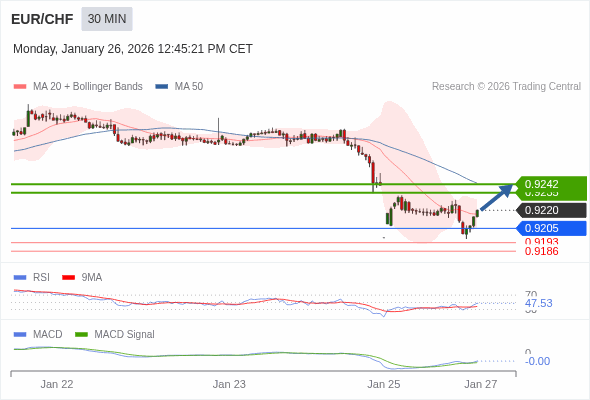
Task: Click the MACD value -0.00
Action: [537, 361]
